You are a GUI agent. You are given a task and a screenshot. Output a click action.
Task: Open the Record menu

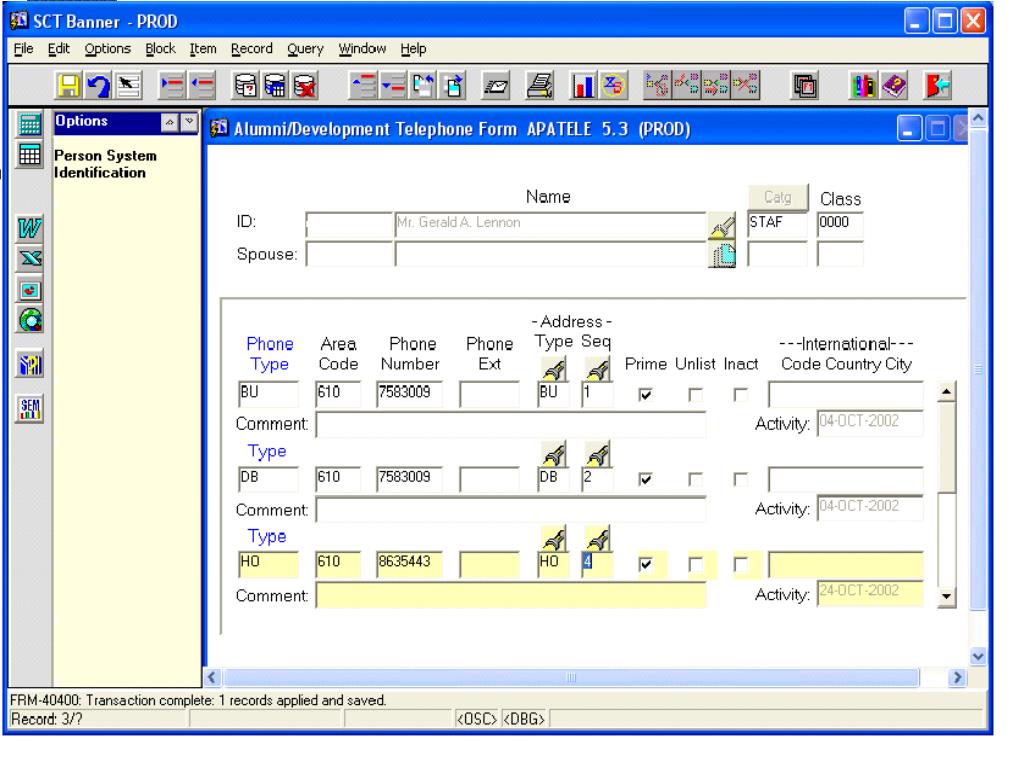[251, 49]
